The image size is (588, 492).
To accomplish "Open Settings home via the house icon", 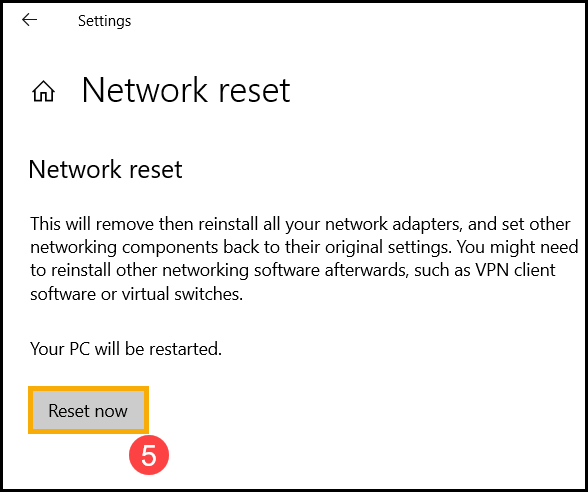I will click(44, 92).
